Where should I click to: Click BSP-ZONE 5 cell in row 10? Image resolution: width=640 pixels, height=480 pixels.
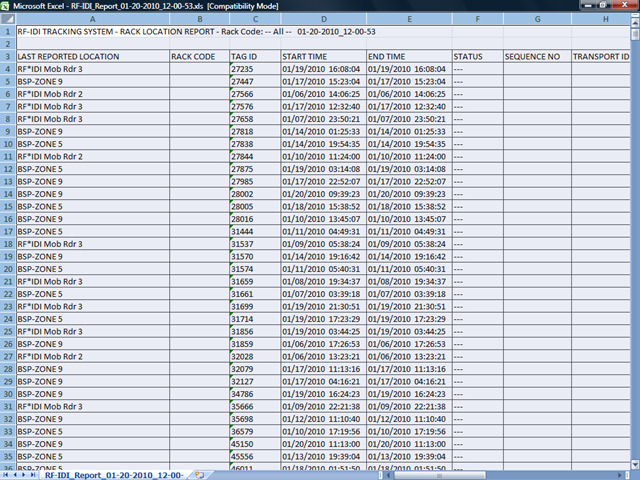pyautogui.click(x=93, y=144)
